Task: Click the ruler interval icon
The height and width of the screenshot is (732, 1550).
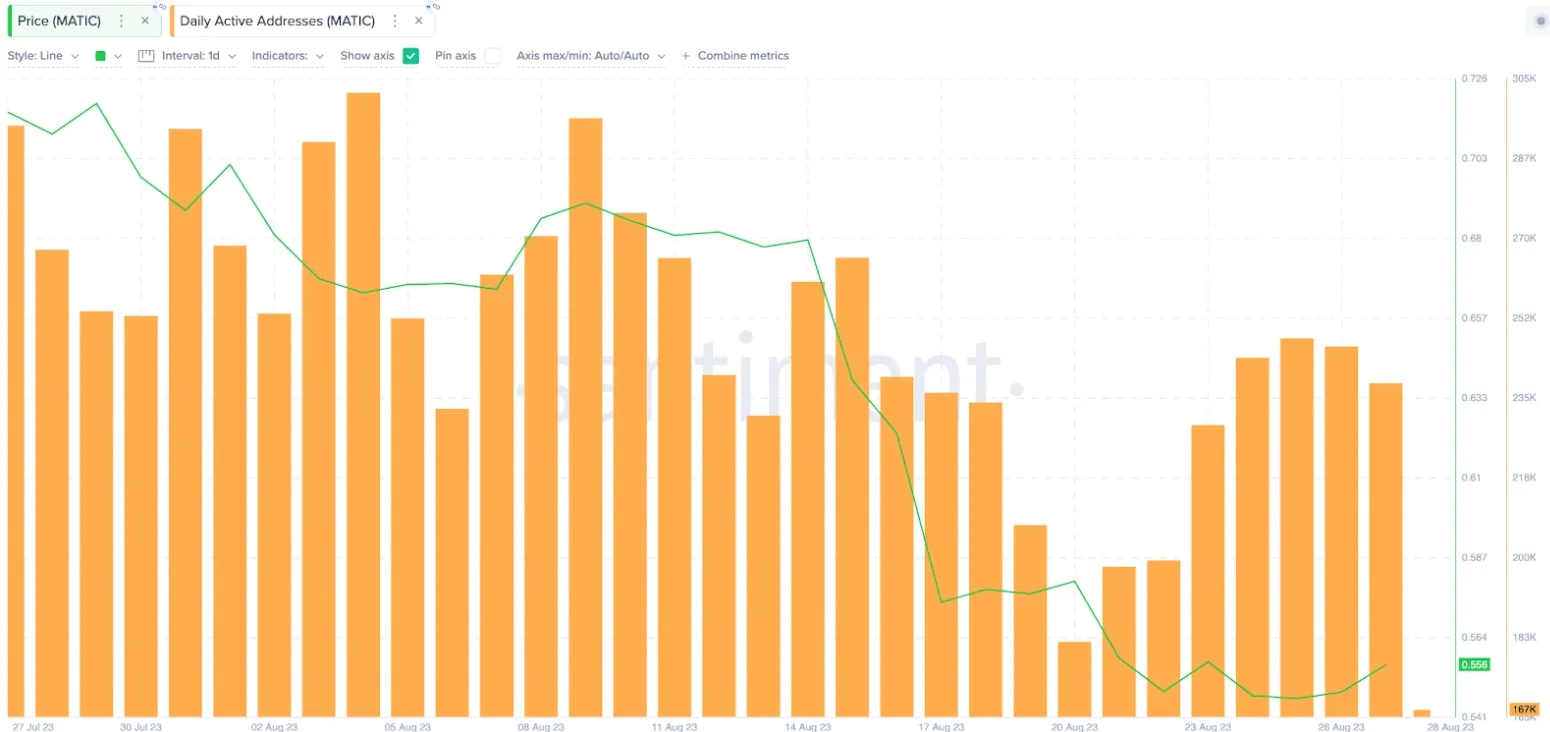Action: click(x=146, y=56)
